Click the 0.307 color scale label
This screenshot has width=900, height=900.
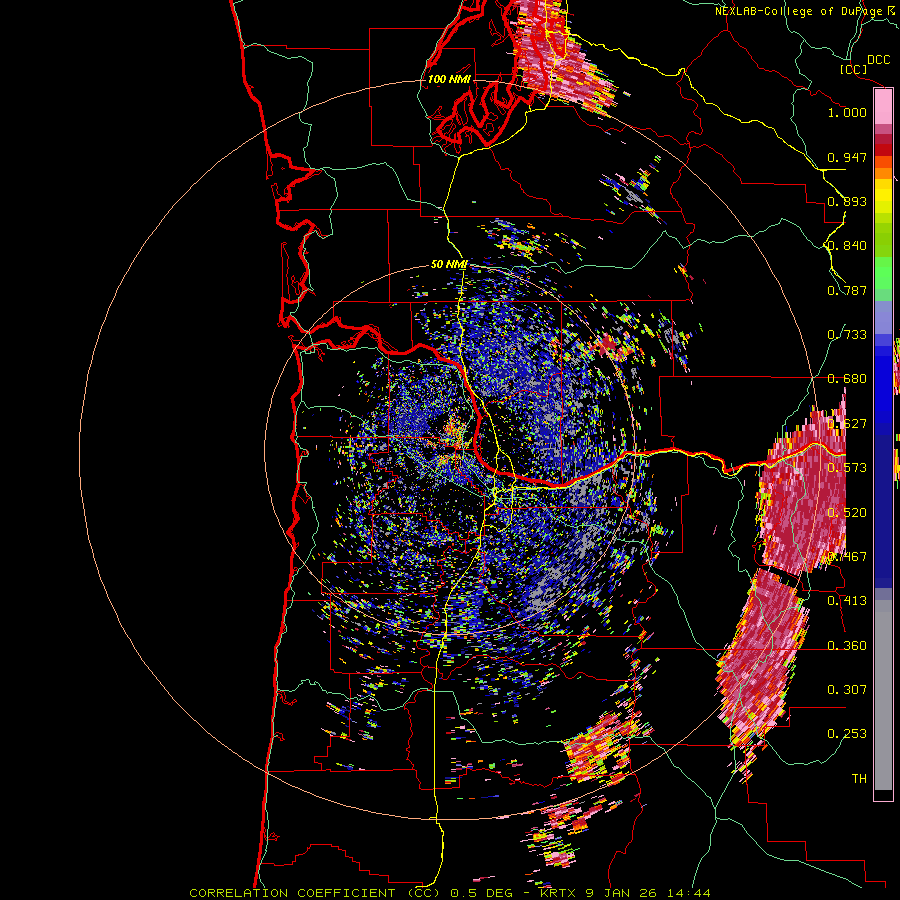coord(847,690)
